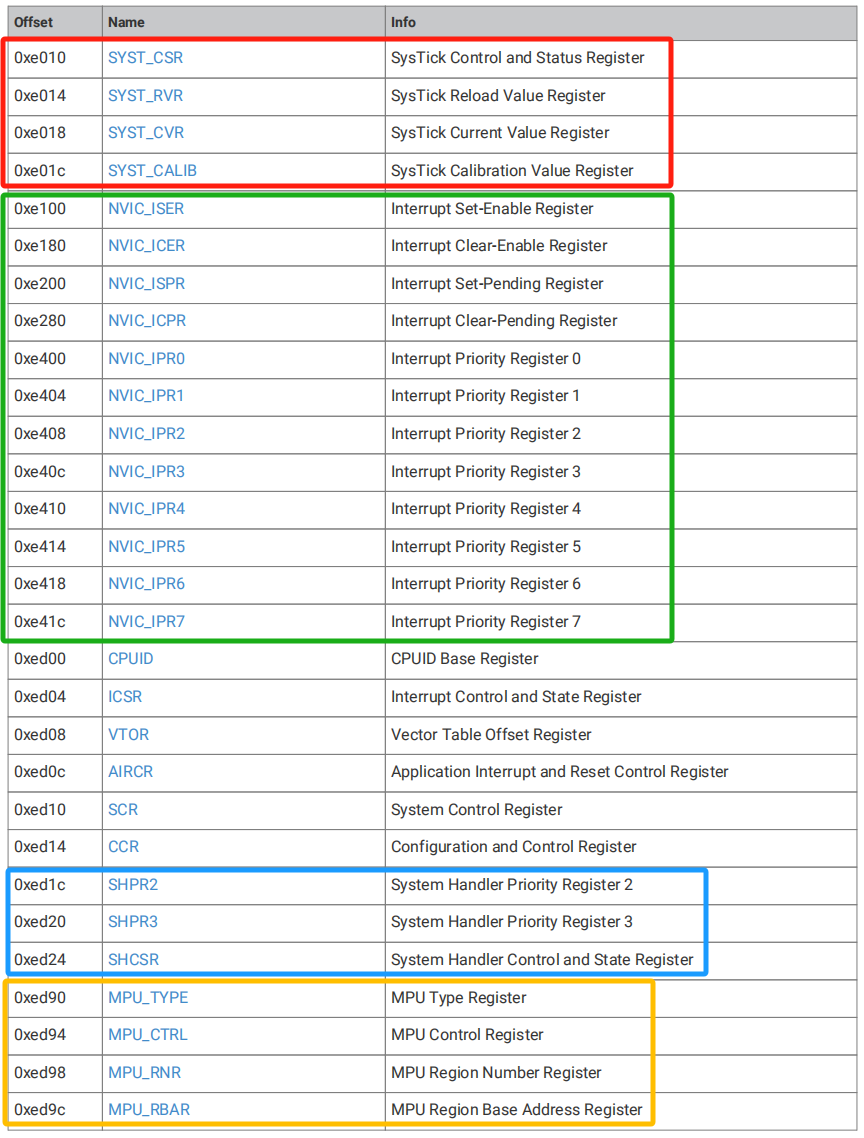Select 'Configuration and Control Register' text

[514, 846]
